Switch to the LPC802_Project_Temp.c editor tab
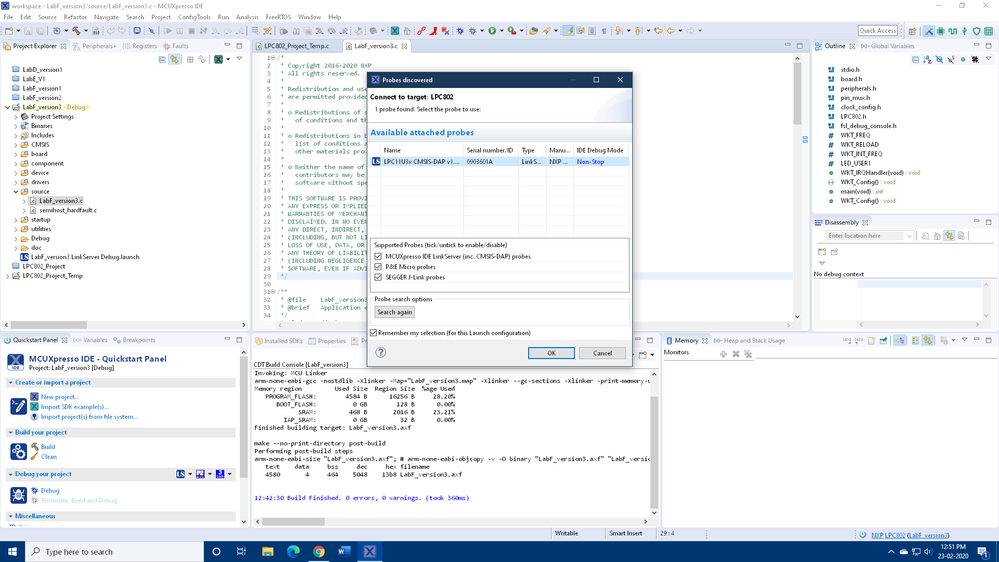 (x=296, y=46)
